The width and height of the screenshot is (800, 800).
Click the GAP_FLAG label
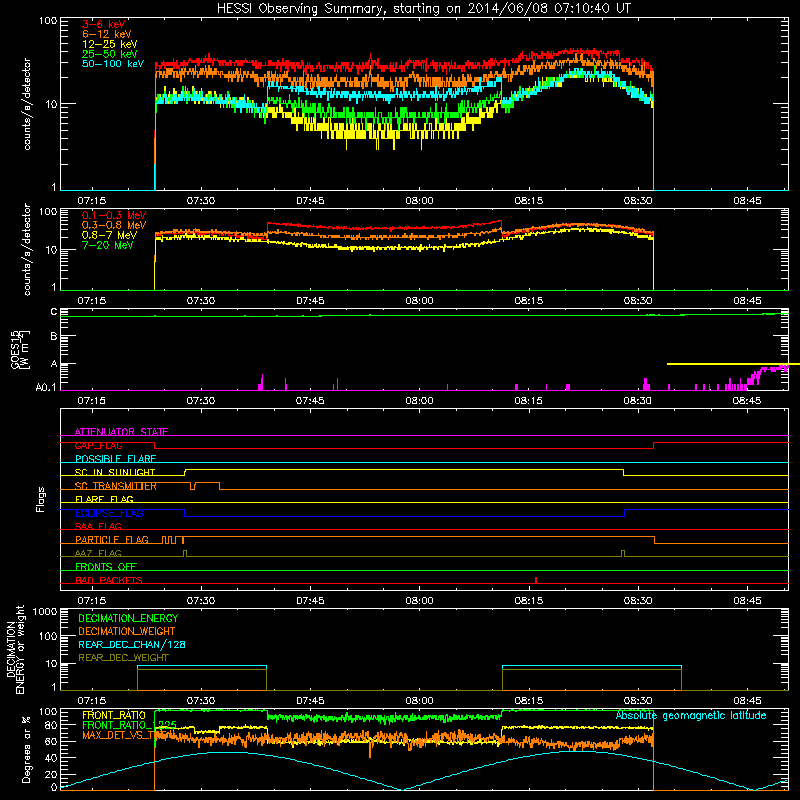tap(98, 445)
